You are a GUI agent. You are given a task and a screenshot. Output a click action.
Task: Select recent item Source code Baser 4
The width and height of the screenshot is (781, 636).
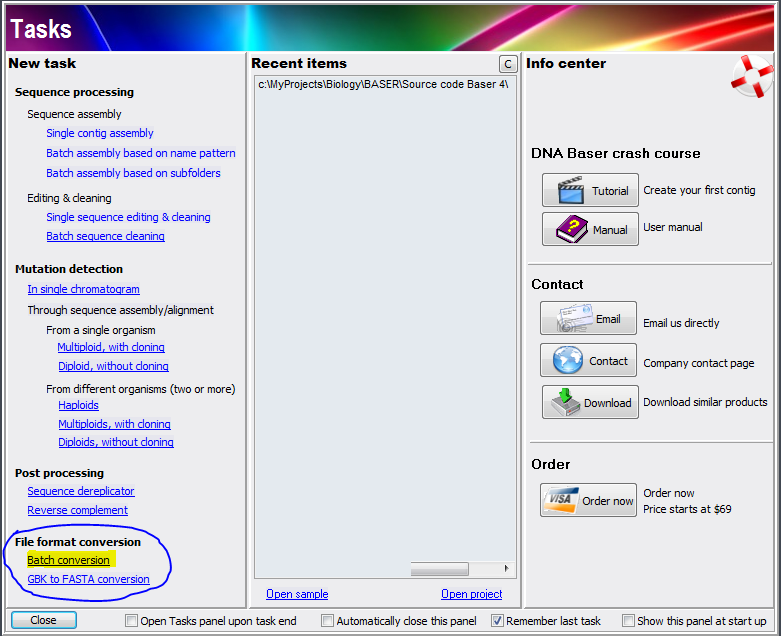[385, 84]
